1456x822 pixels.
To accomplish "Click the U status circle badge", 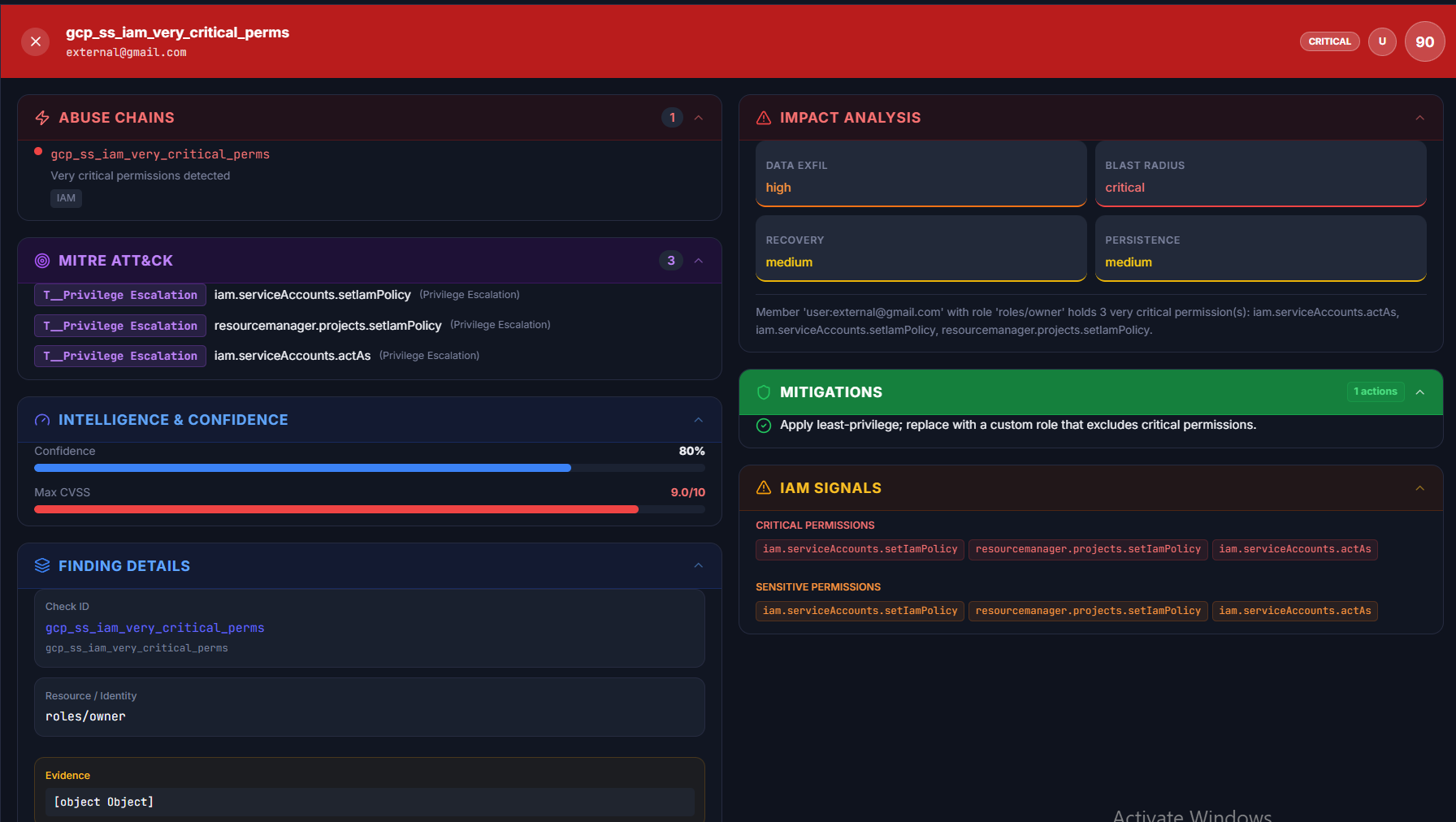I will pyautogui.click(x=1382, y=41).
